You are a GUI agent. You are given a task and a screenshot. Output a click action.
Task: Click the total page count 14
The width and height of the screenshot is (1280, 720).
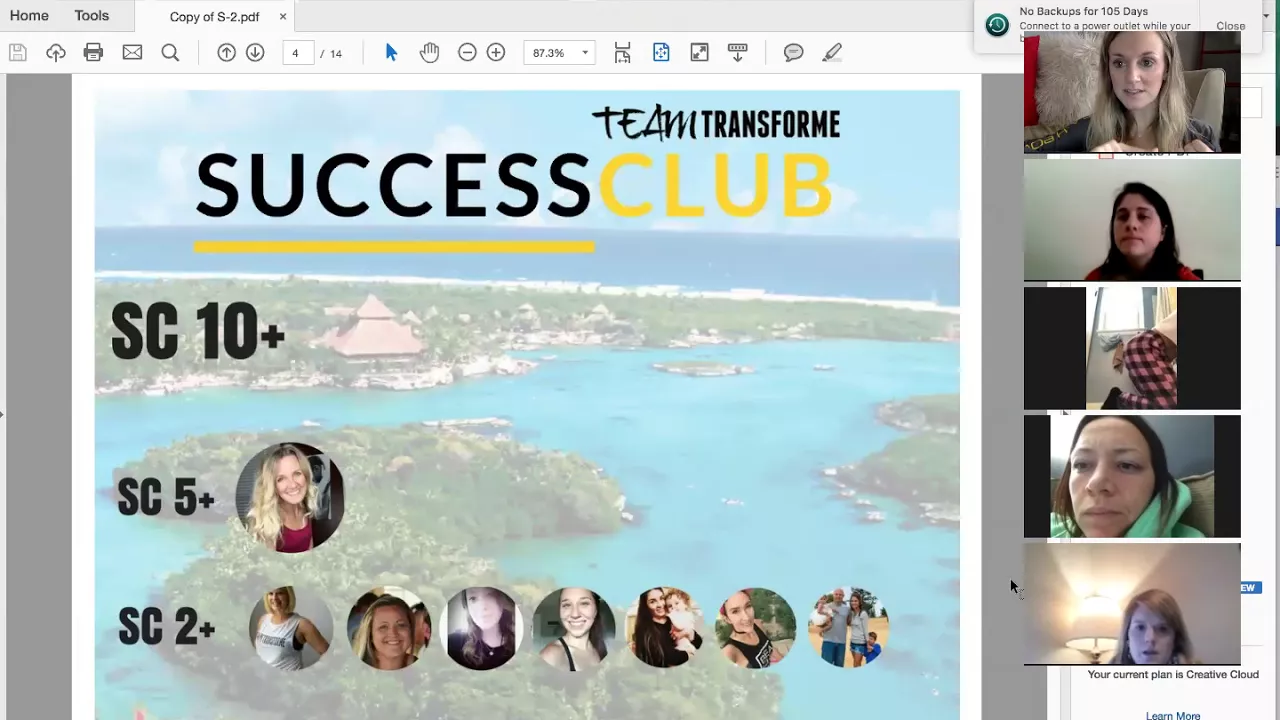[335, 54]
